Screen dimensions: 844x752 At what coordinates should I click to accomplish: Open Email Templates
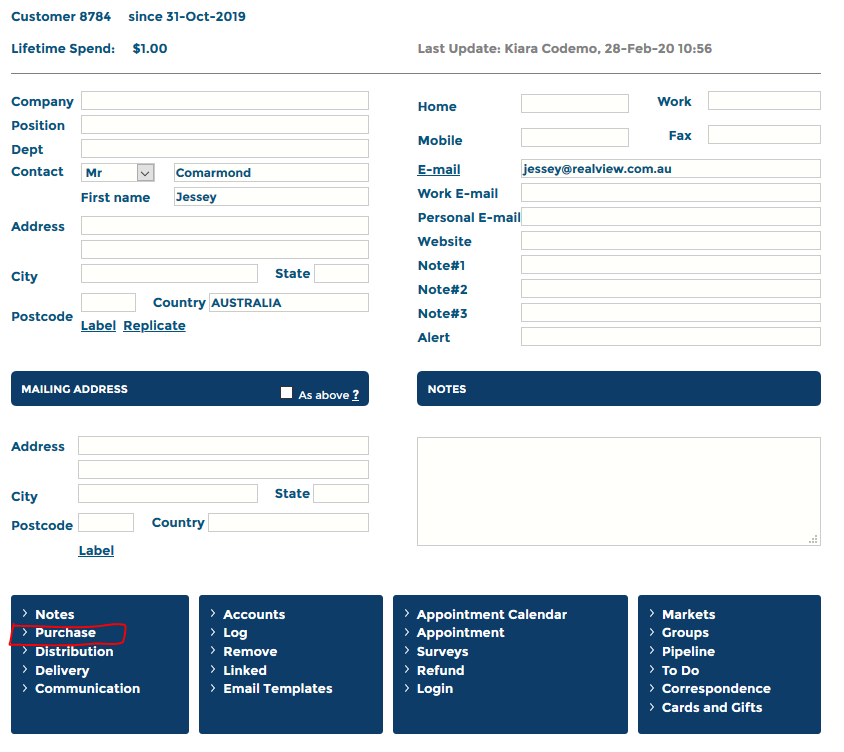coord(278,688)
